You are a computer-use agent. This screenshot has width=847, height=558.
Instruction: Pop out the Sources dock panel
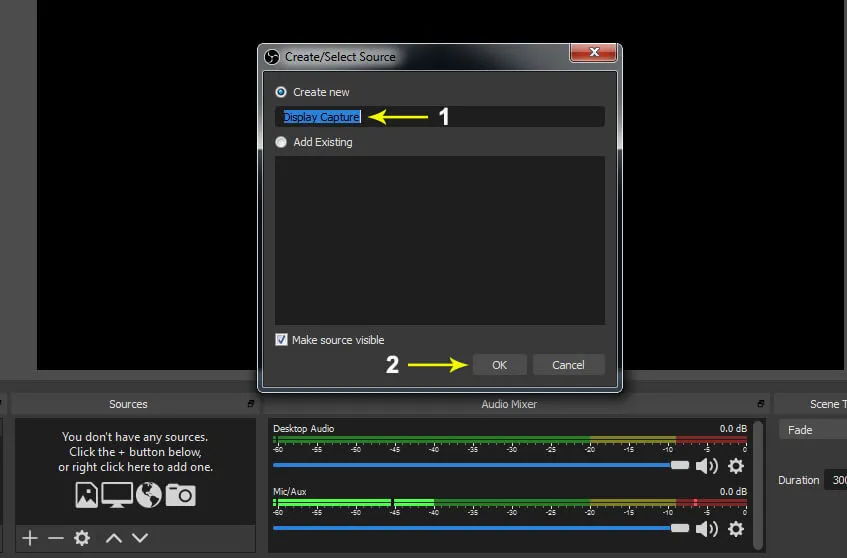click(250, 404)
